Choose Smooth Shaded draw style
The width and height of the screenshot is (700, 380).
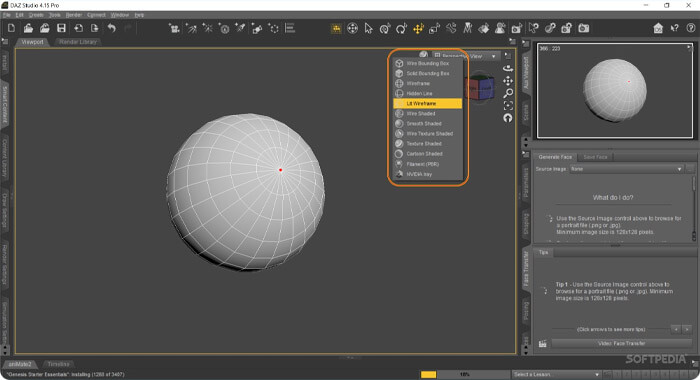point(428,124)
